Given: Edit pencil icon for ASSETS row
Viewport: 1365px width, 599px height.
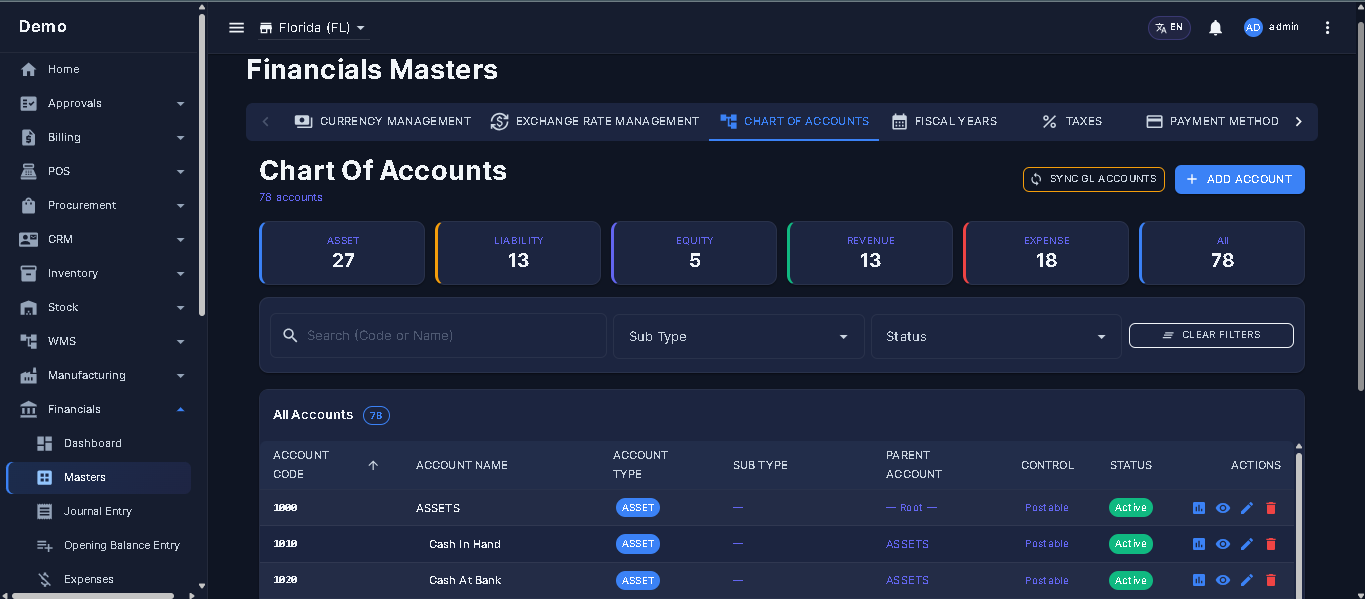Looking at the screenshot, I should [x=1247, y=508].
